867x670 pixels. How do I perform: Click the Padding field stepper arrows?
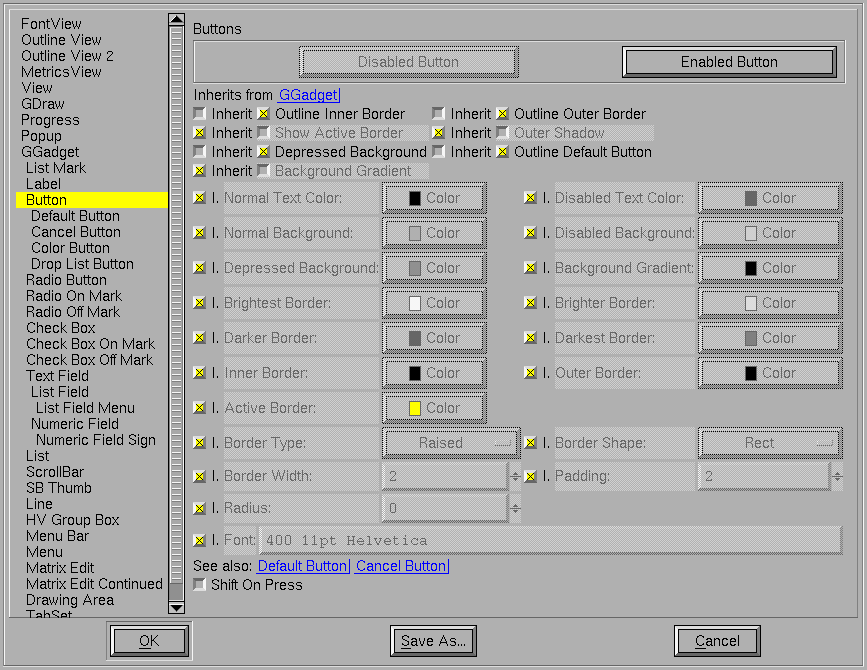point(835,476)
